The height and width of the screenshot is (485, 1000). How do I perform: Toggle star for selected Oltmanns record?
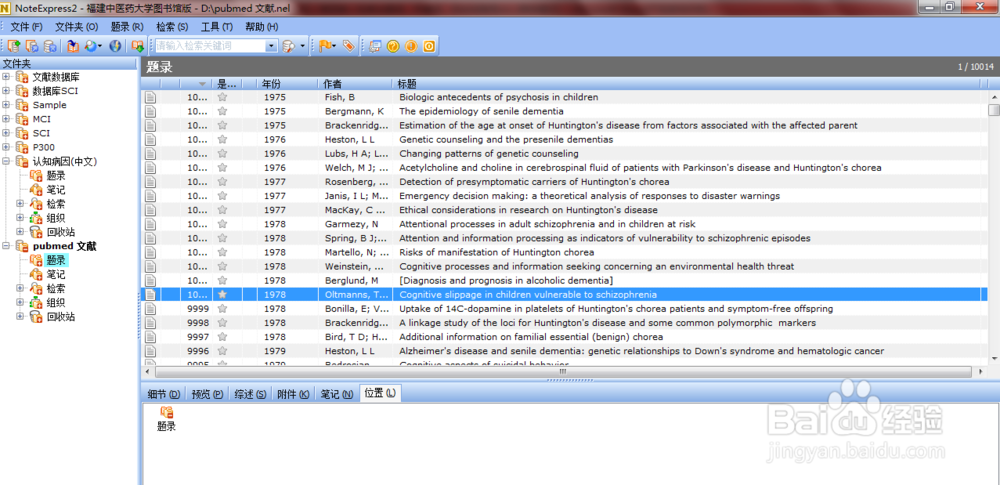tap(222, 294)
